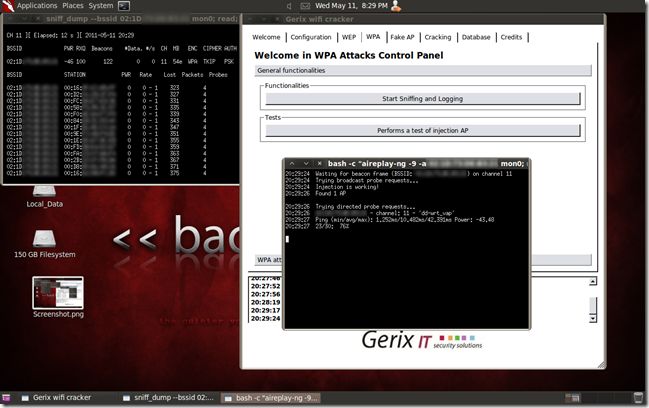Open the Applications menu
The image size is (649, 408).
coord(37,6)
